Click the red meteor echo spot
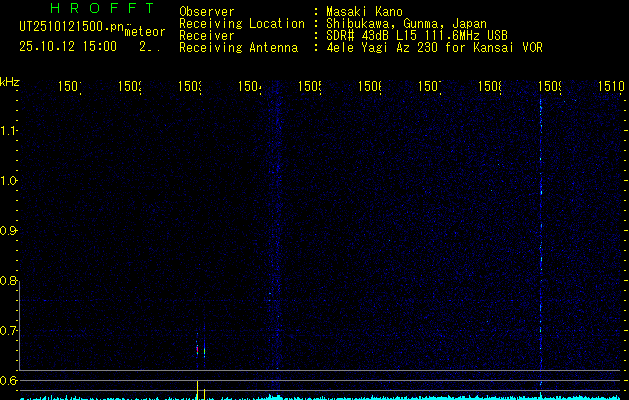Image resolution: width=629 pixels, height=400 pixels. [x=197, y=350]
